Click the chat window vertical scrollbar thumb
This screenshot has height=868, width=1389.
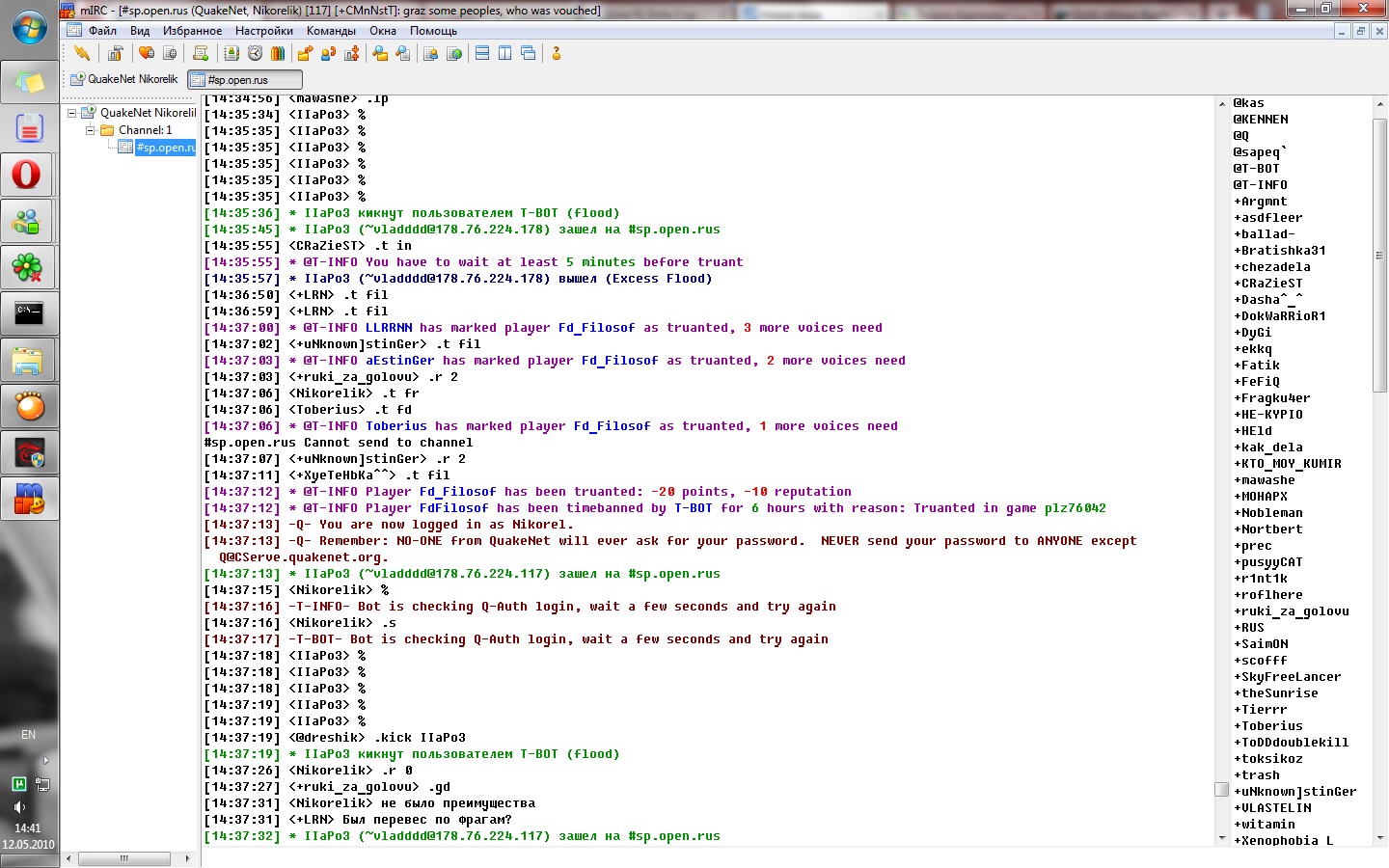(x=1221, y=789)
